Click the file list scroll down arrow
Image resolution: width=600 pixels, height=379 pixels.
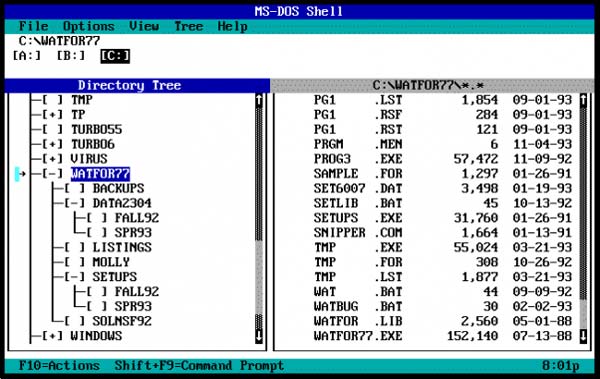[x=583, y=336]
